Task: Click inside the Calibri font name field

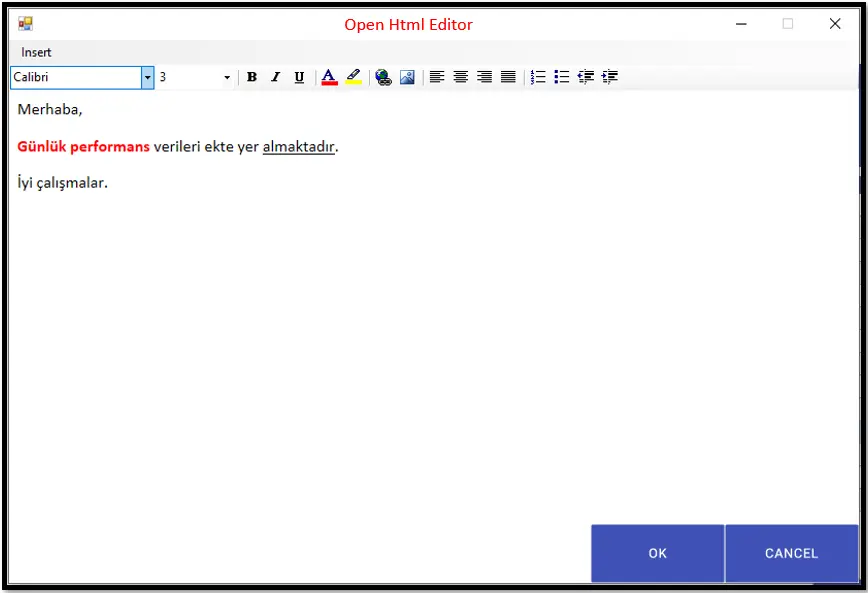Action: (x=76, y=78)
